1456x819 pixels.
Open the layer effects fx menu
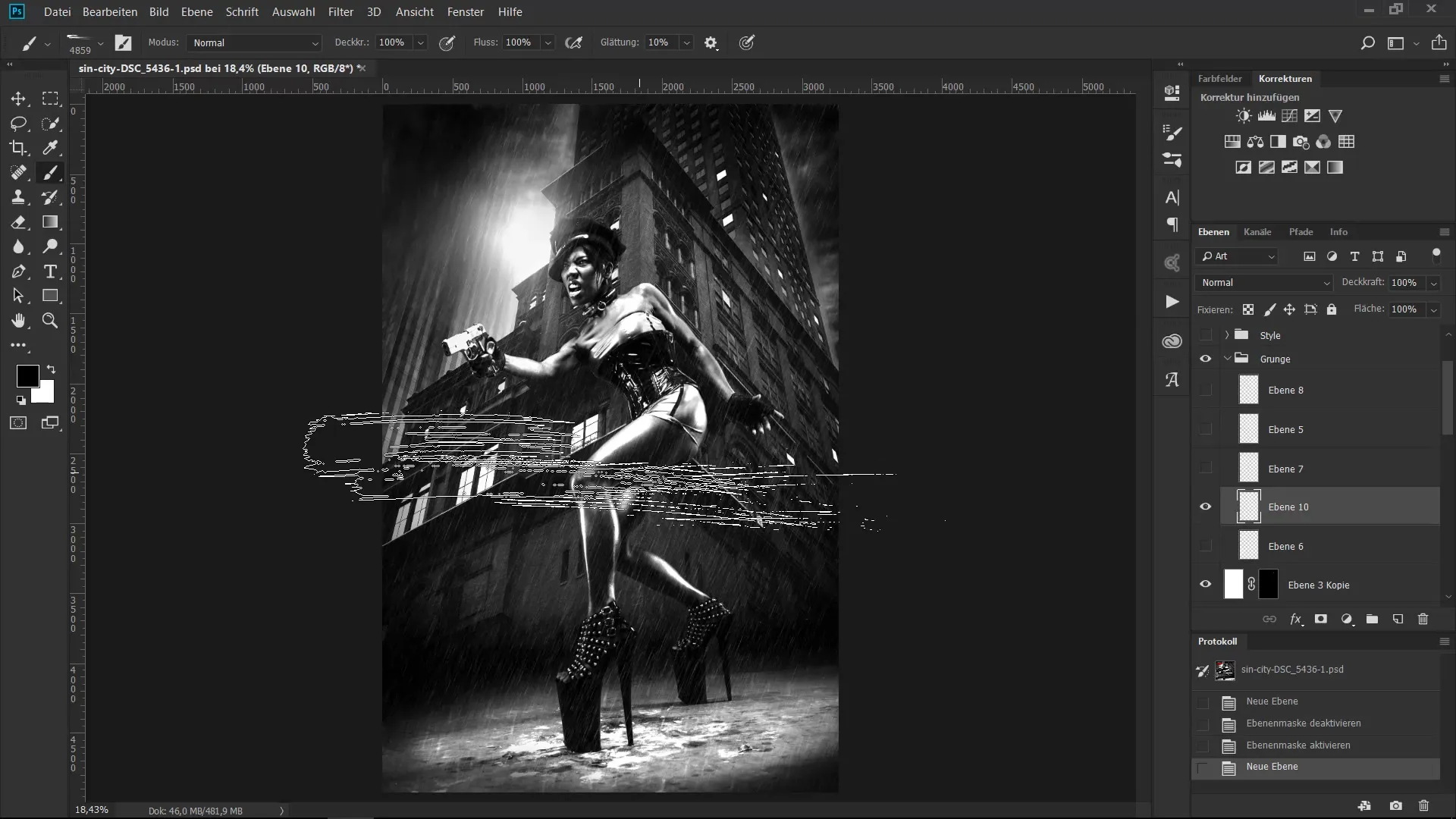pyautogui.click(x=1296, y=619)
